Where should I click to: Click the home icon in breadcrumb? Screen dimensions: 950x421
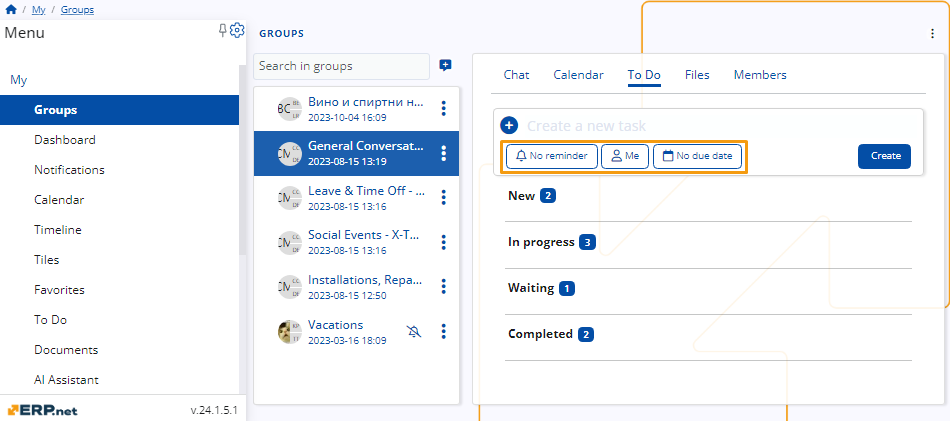point(11,10)
